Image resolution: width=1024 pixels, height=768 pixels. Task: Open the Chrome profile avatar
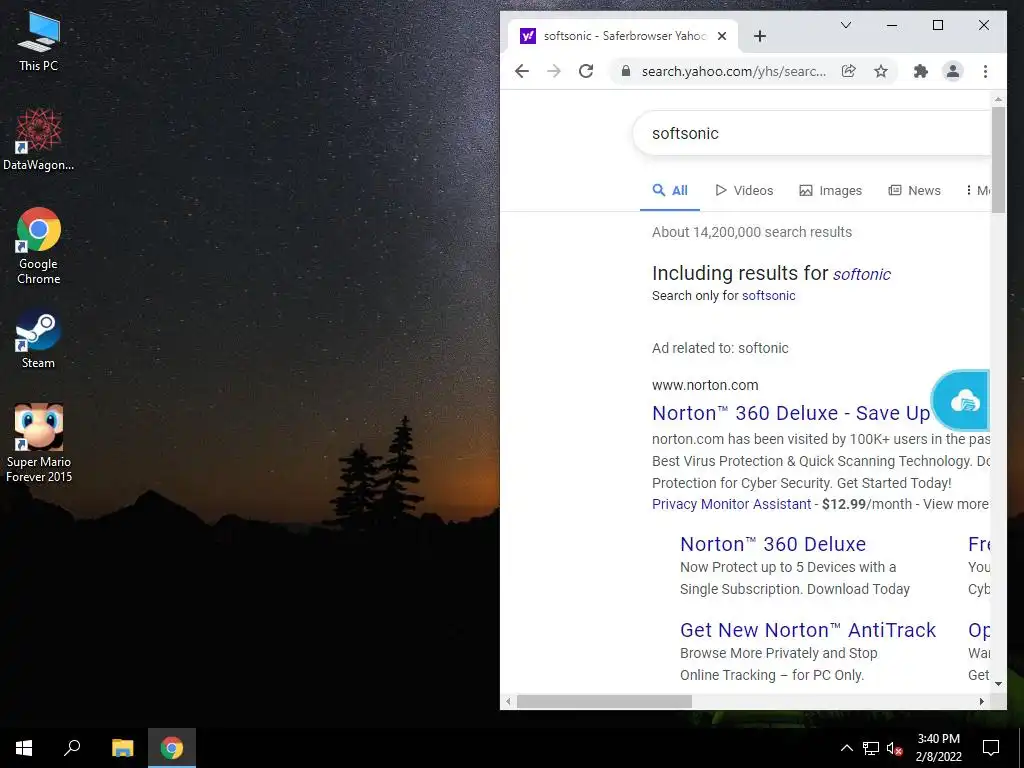click(953, 71)
